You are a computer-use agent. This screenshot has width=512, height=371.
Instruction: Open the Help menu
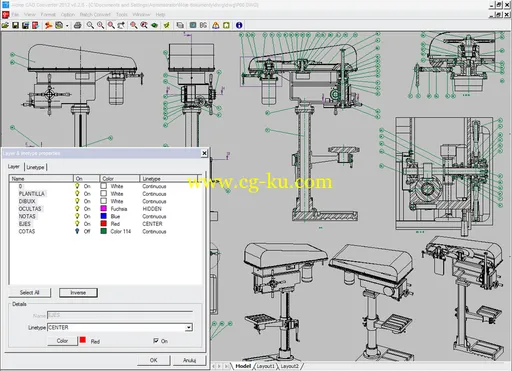160,15
